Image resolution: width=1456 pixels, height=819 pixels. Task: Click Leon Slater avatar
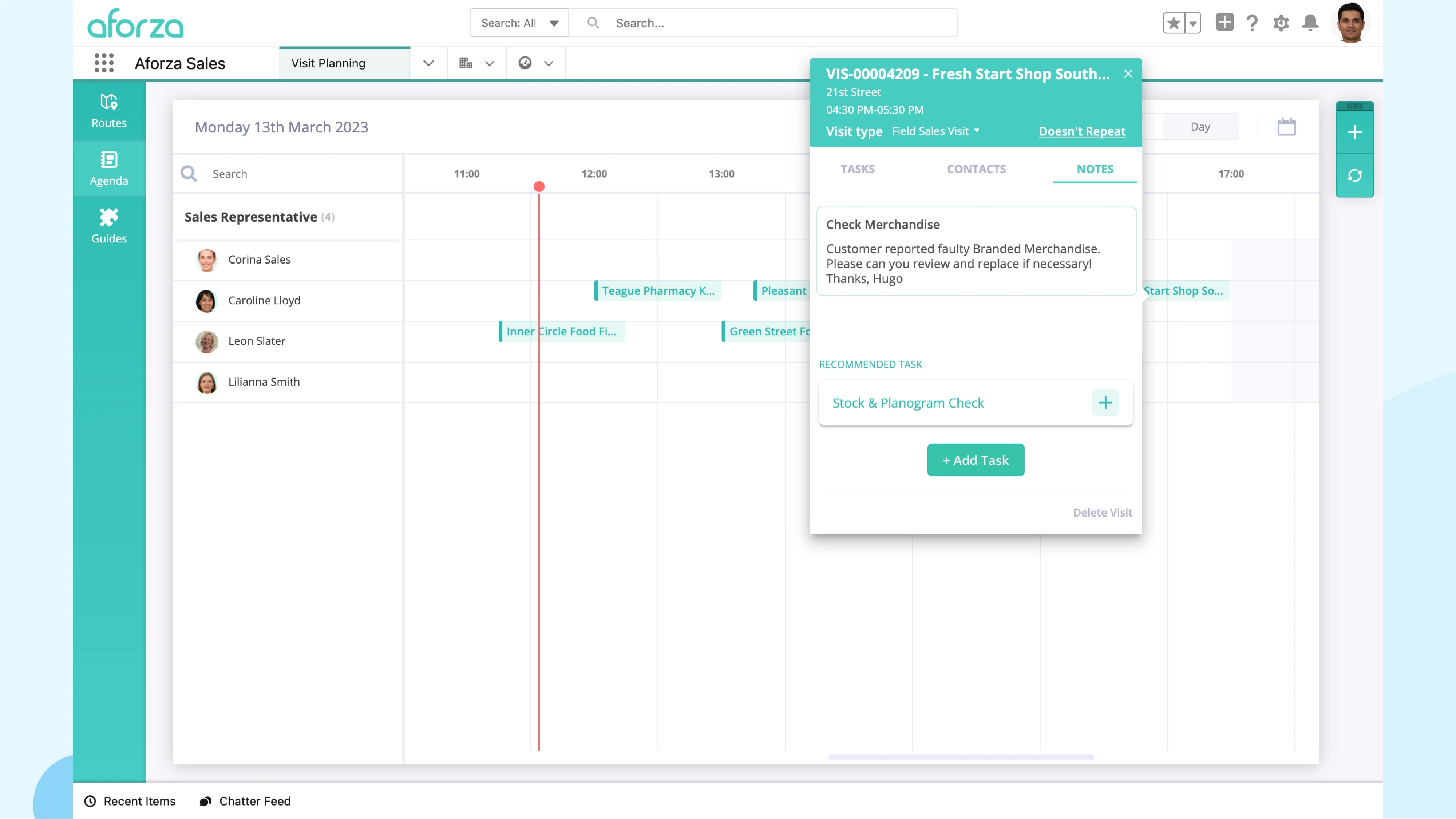(206, 341)
